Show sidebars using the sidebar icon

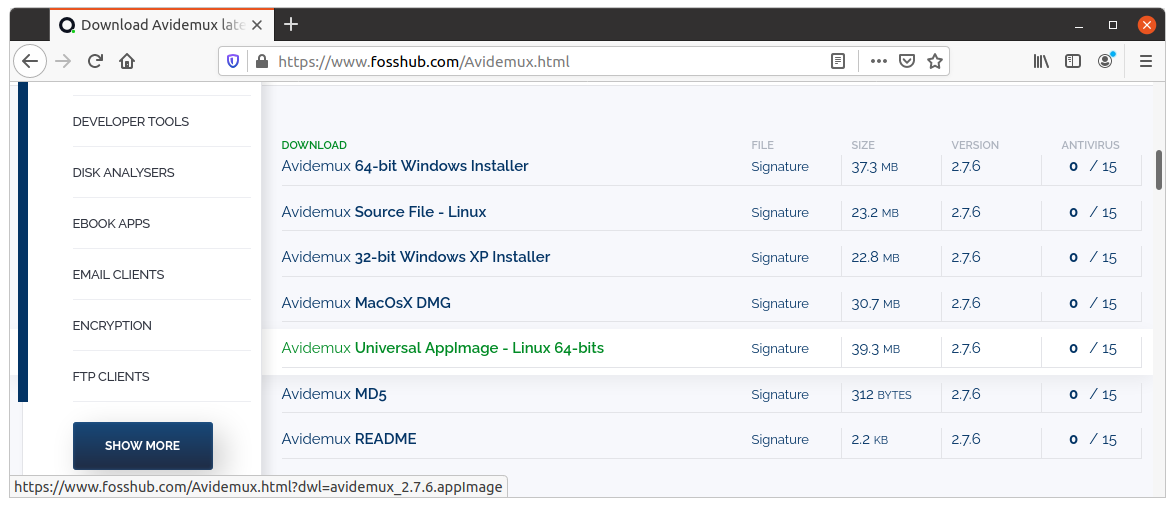tap(1073, 61)
